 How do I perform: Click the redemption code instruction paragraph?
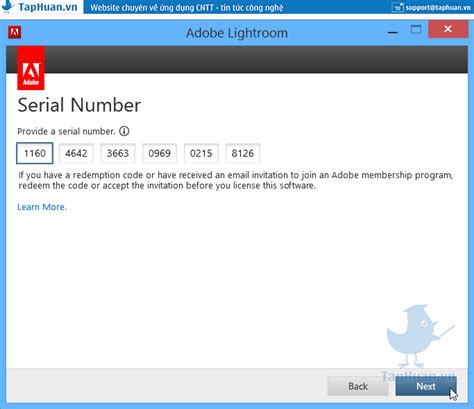[x=235, y=180]
